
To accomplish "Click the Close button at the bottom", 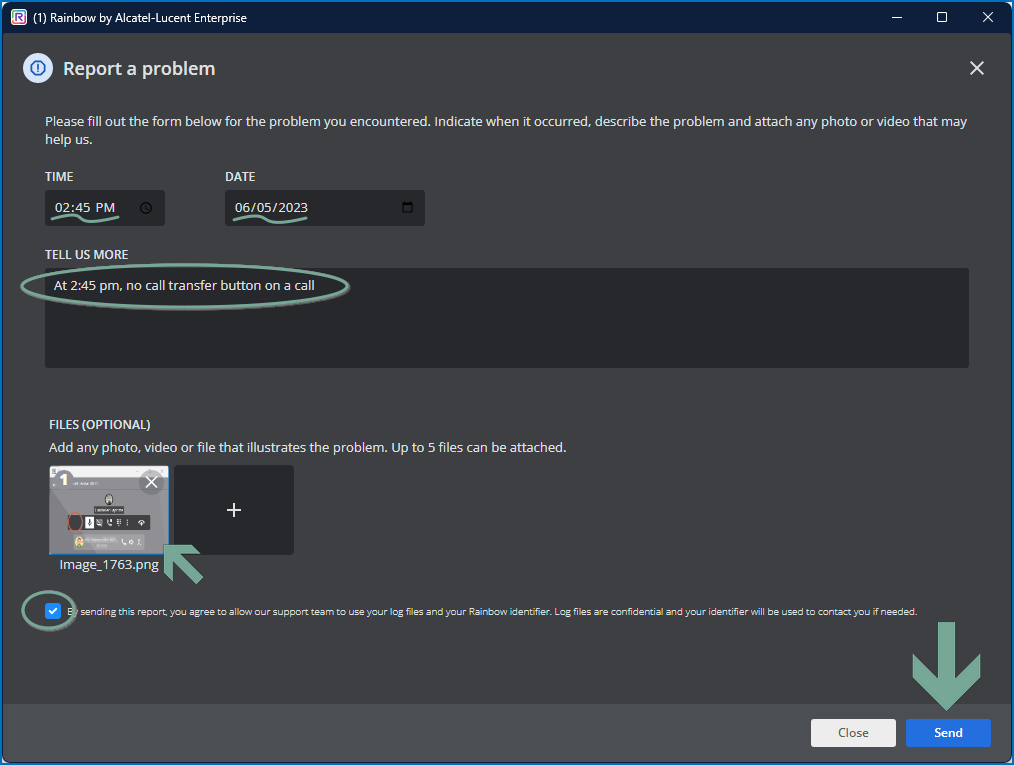I will (853, 732).
